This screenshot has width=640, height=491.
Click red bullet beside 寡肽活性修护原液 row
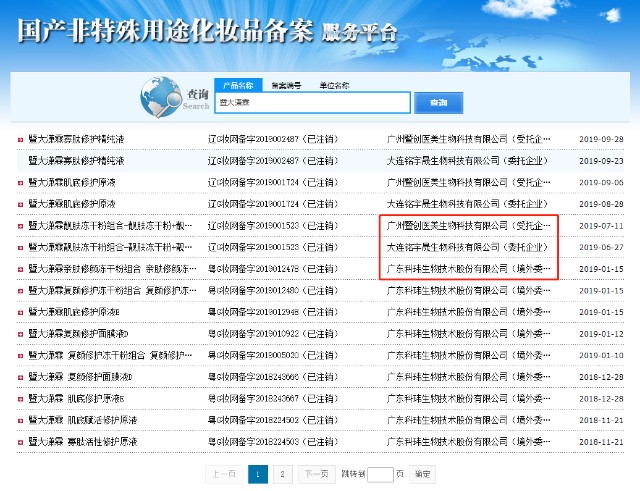click(20, 442)
